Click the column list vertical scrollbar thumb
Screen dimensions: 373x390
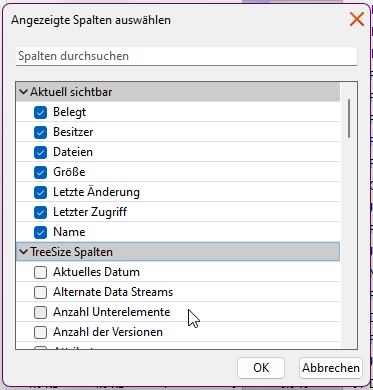[x=349, y=118]
